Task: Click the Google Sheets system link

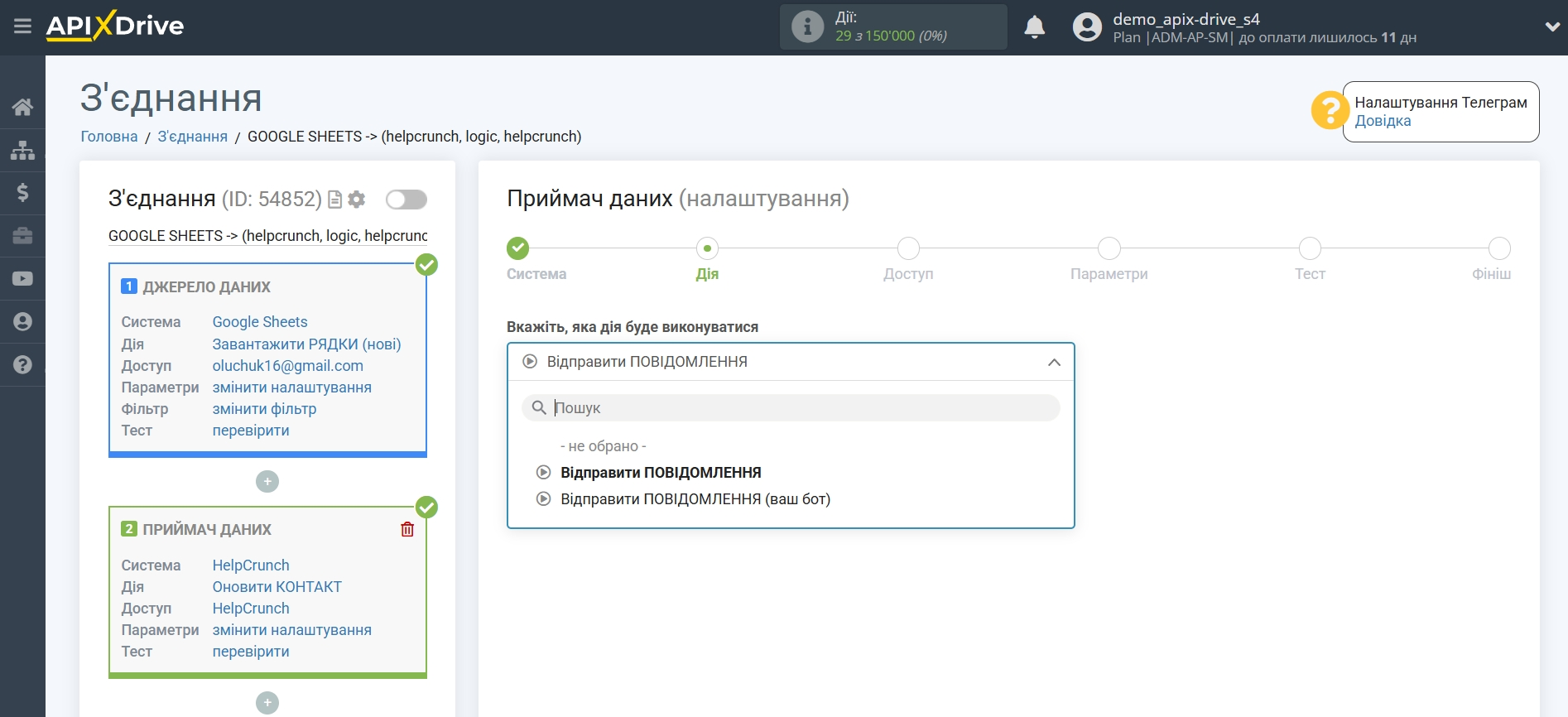Action: click(260, 322)
